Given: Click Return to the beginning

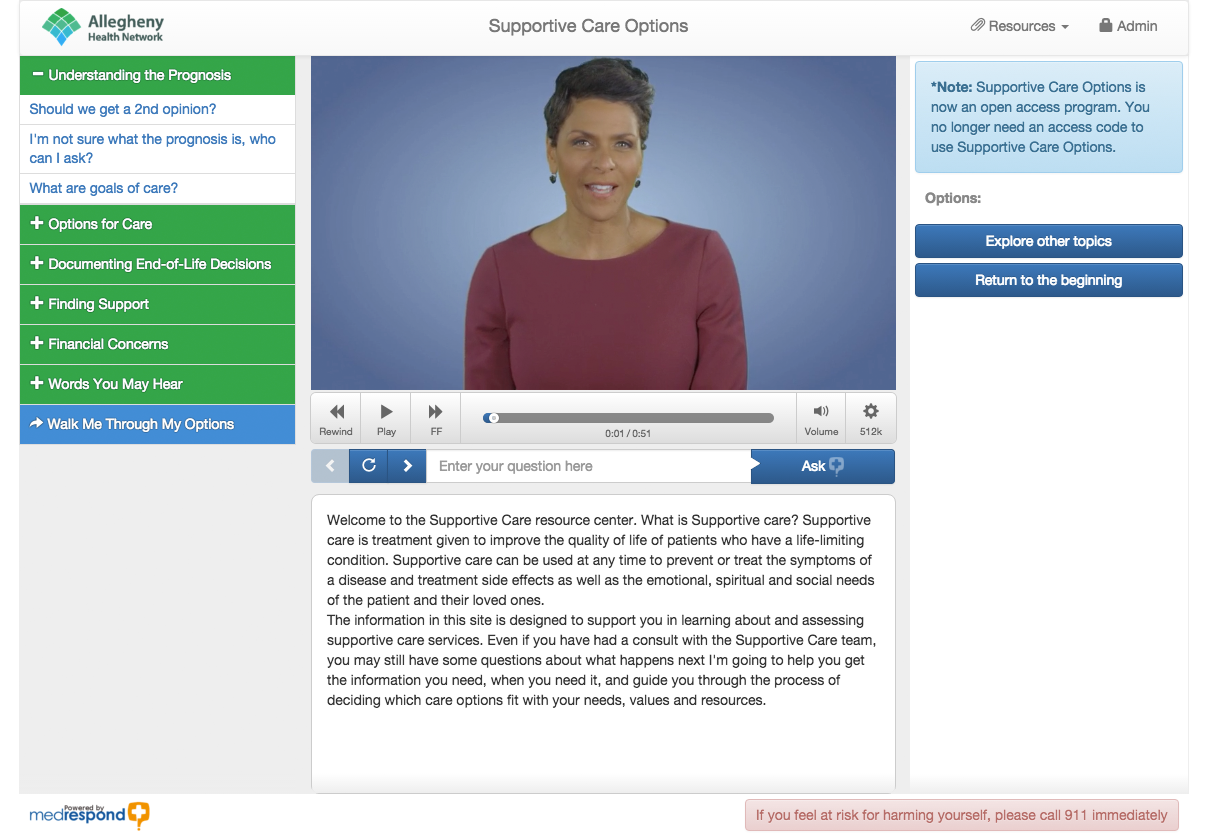Looking at the screenshot, I should tap(1048, 280).
